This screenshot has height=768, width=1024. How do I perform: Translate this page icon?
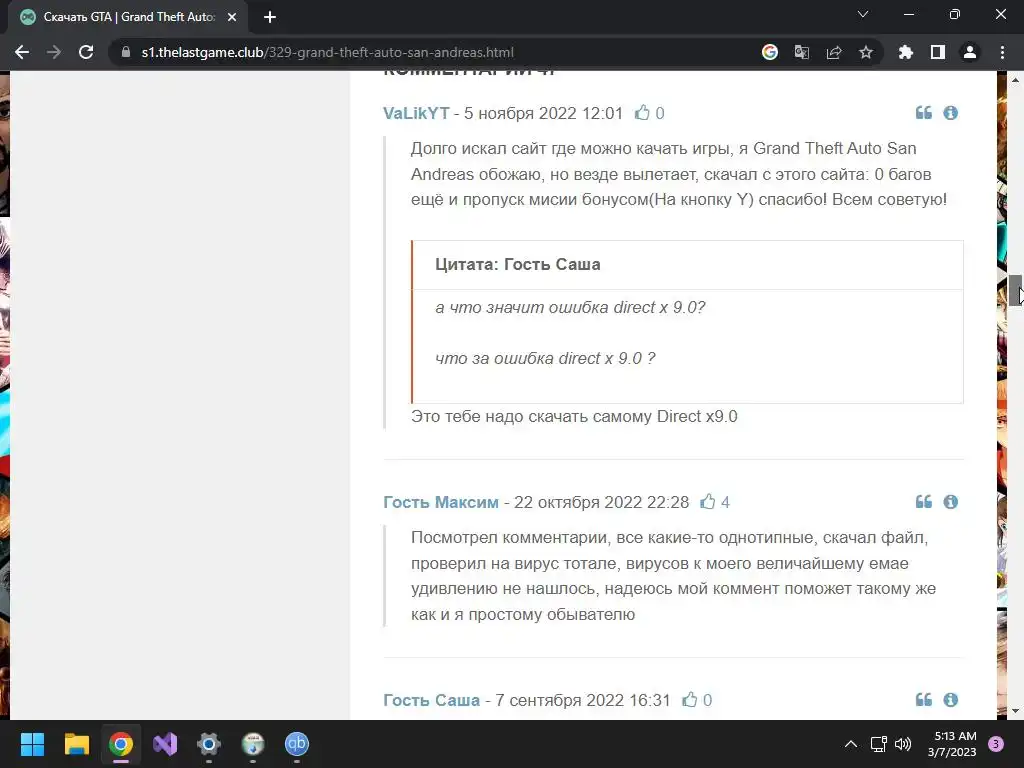(x=802, y=52)
